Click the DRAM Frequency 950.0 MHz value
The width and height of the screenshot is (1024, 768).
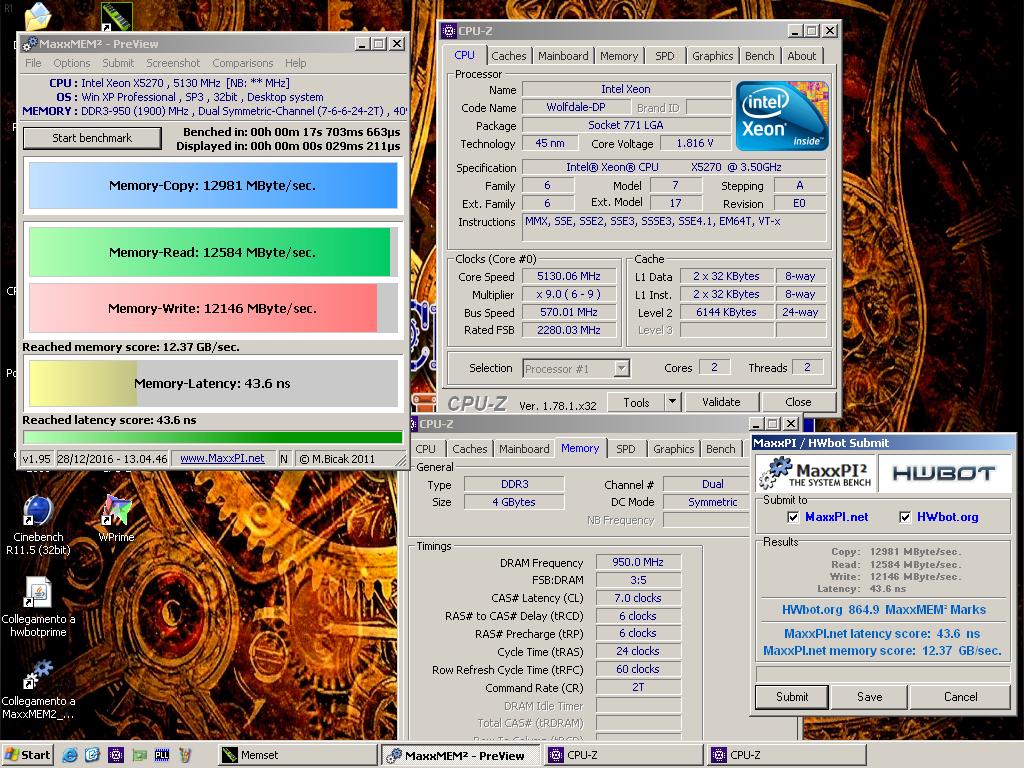pos(637,562)
